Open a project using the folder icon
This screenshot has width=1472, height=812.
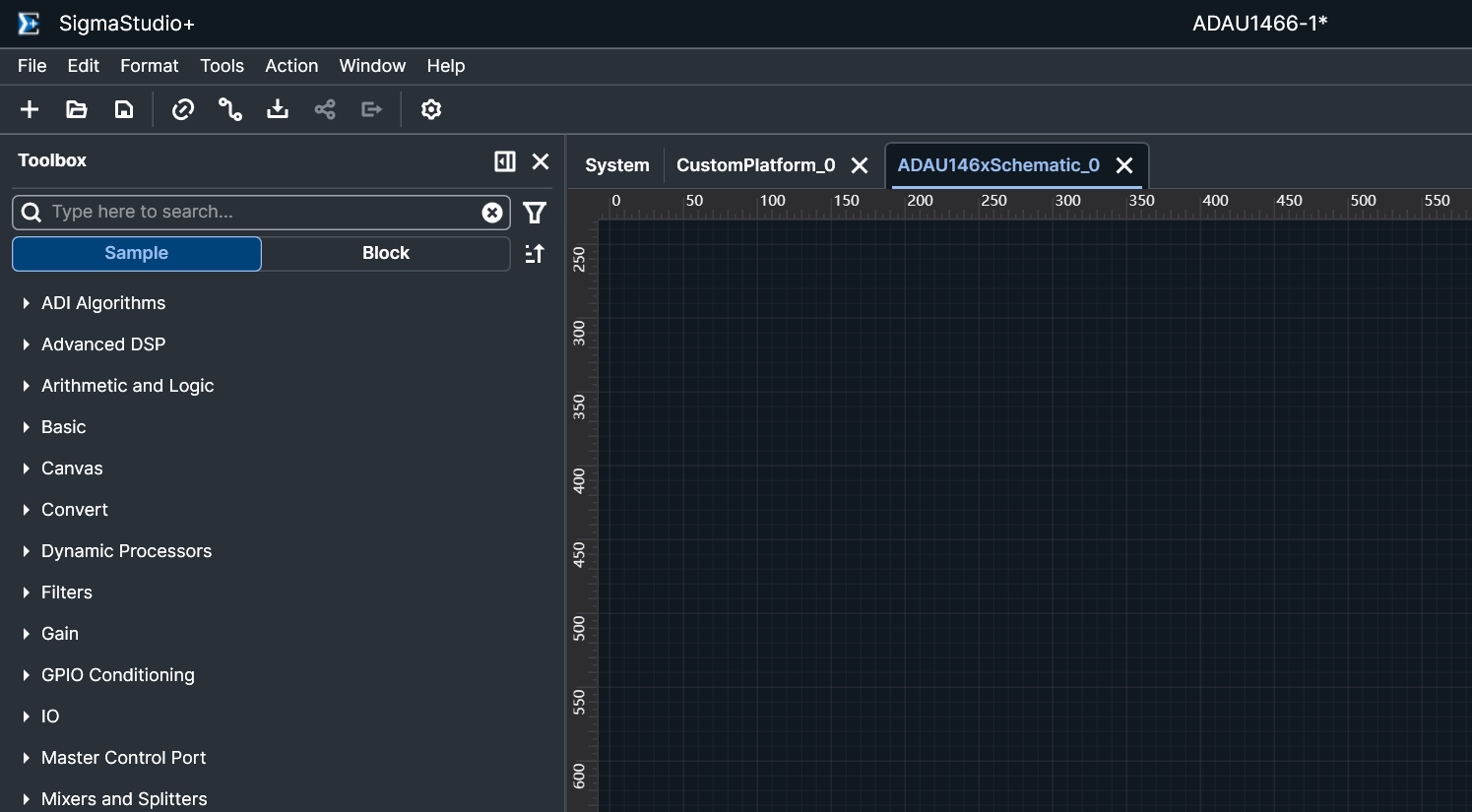[x=77, y=109]
